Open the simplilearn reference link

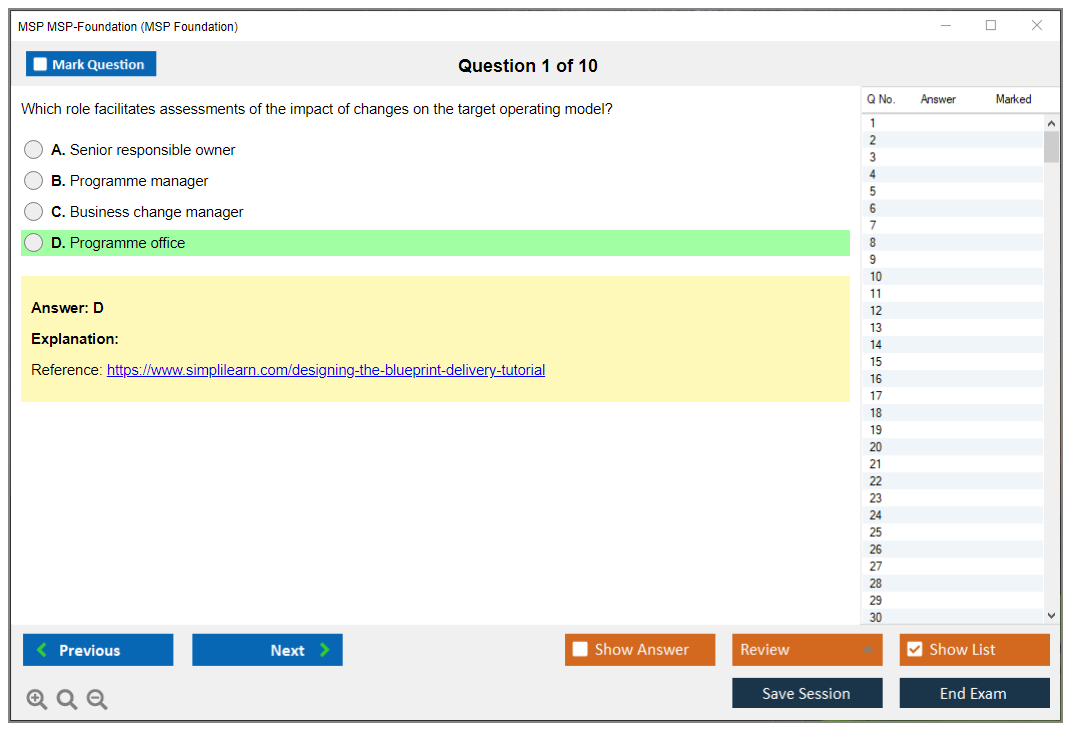coord(326,370)
